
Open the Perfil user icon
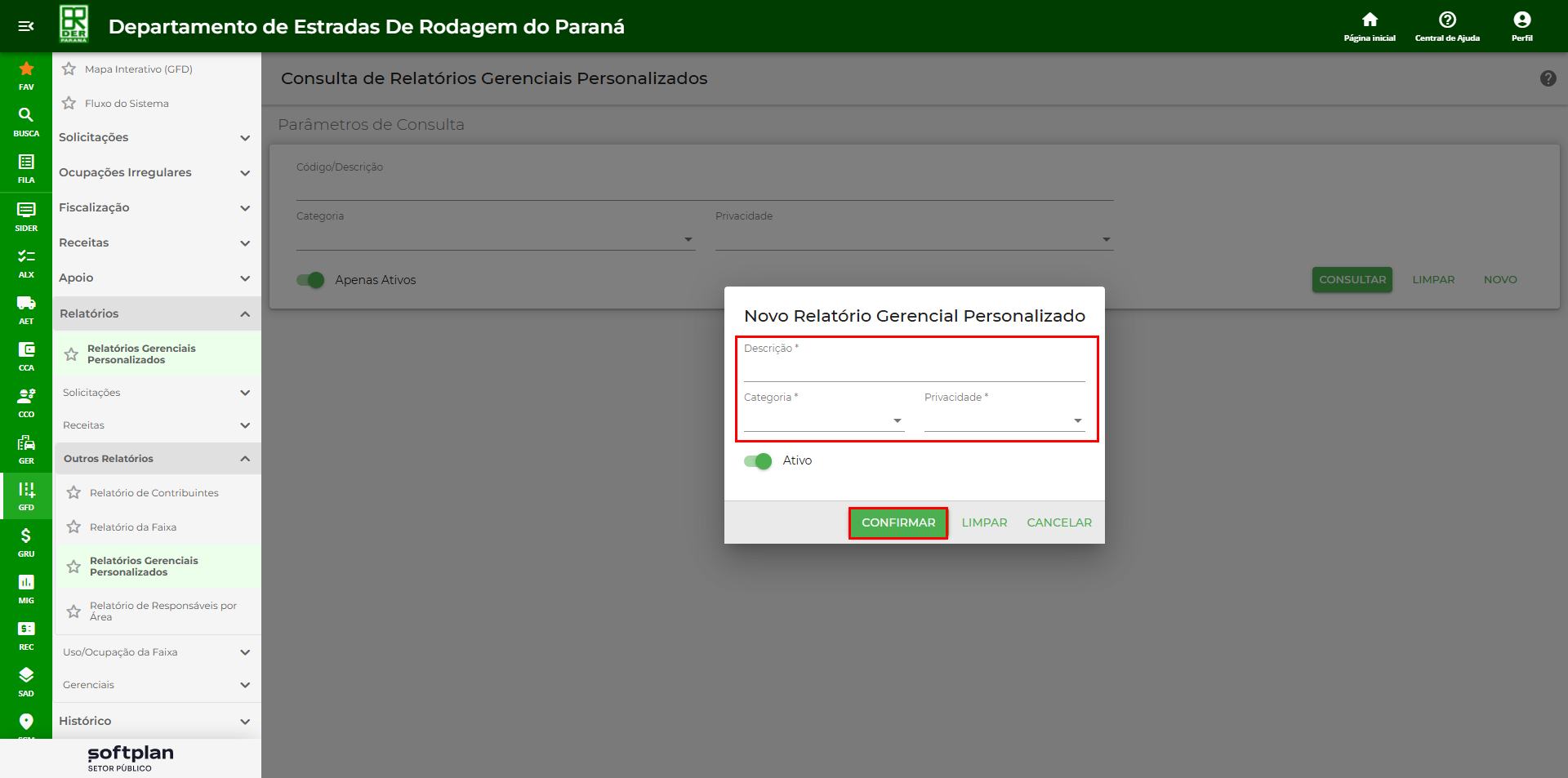[x=1521, y=25]
